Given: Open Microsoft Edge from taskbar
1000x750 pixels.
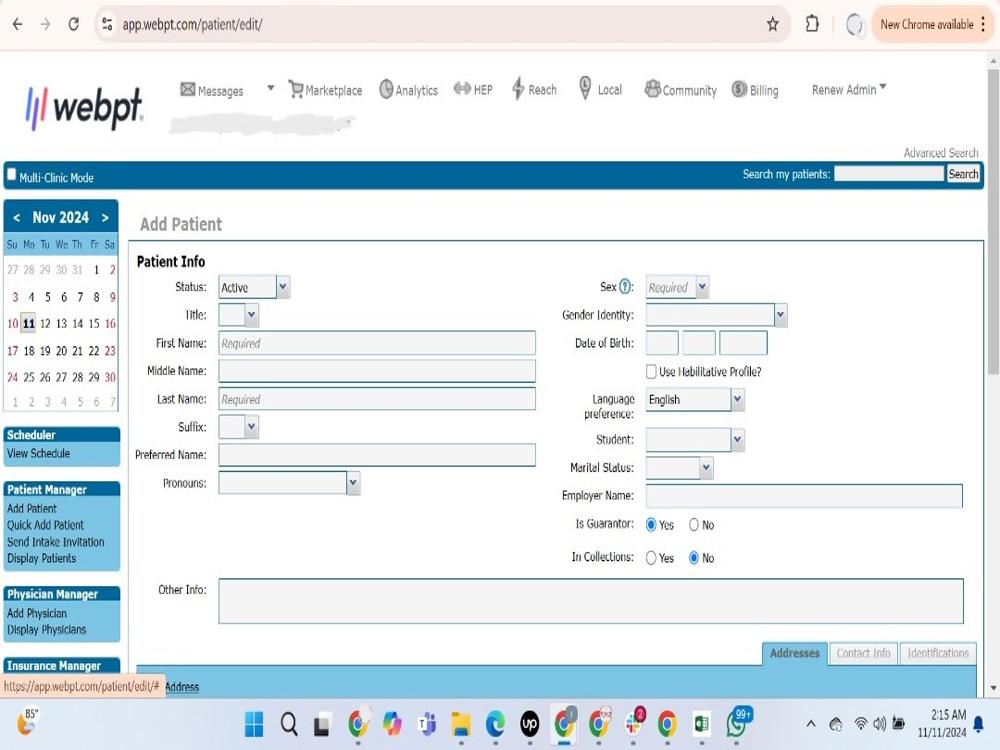Looking at the screenshot, I should pyautogui.click(x=495, y=724).
